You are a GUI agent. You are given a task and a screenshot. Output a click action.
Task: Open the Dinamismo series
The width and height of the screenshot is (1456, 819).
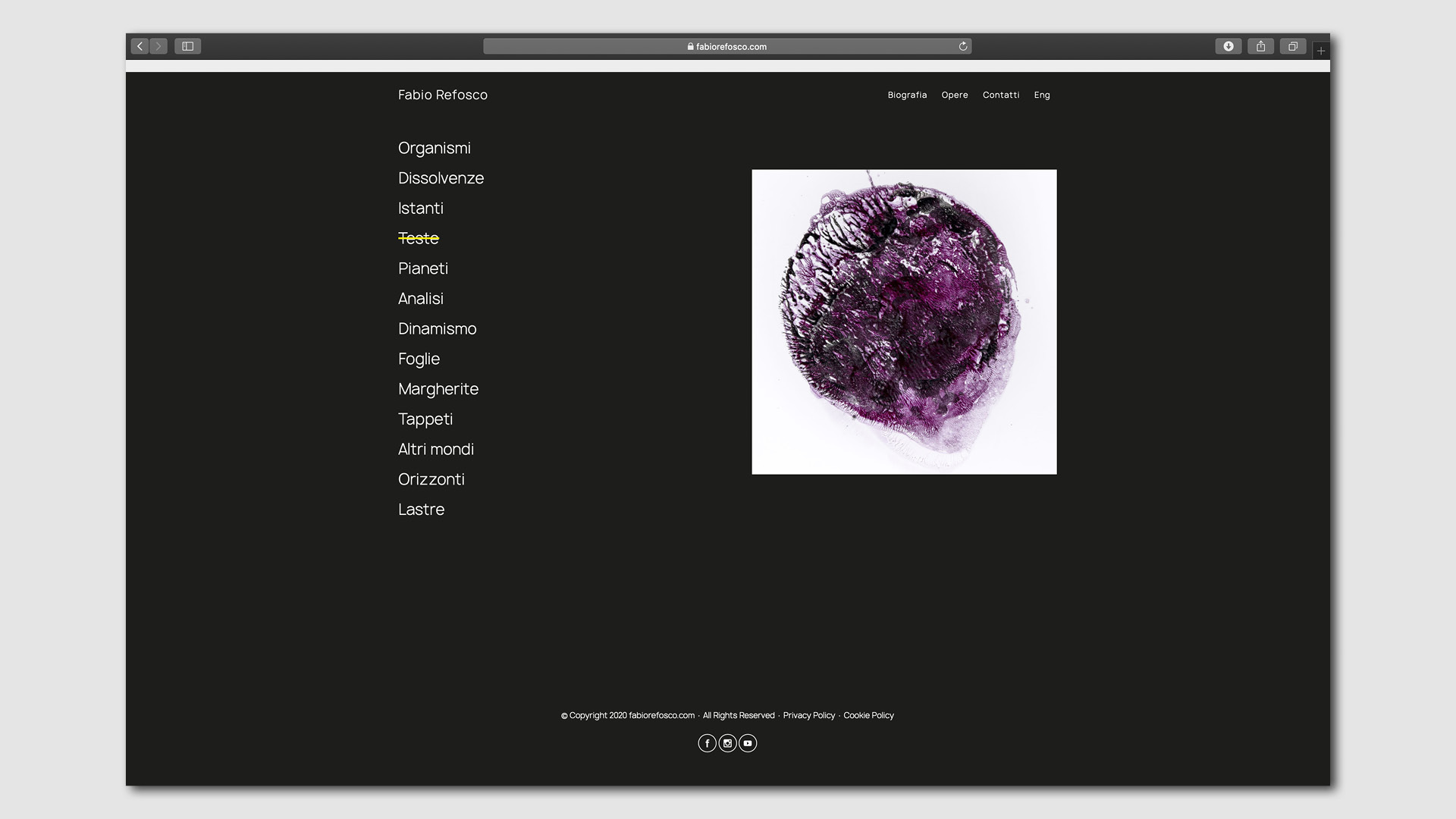(438, 328)
